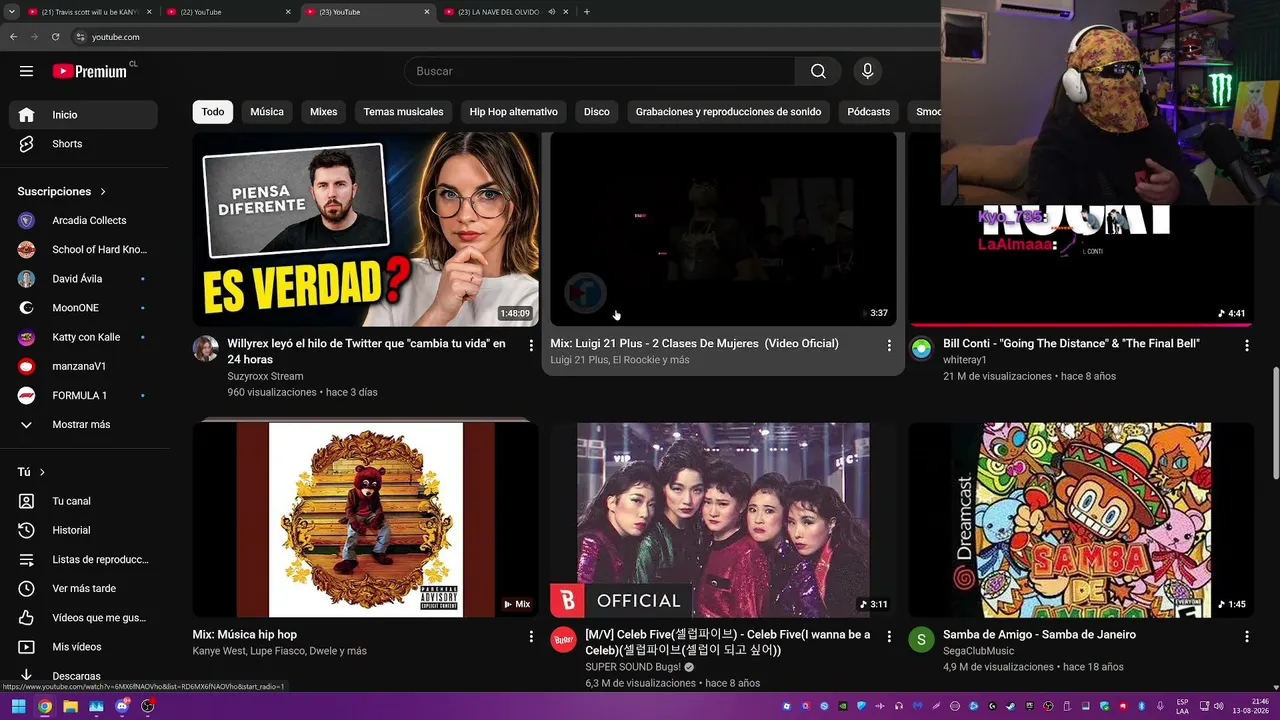The width and height of the screenshot is (1280, 720).
Task: Open the YouTube guide hamburger menu
Action: [26, 71]
